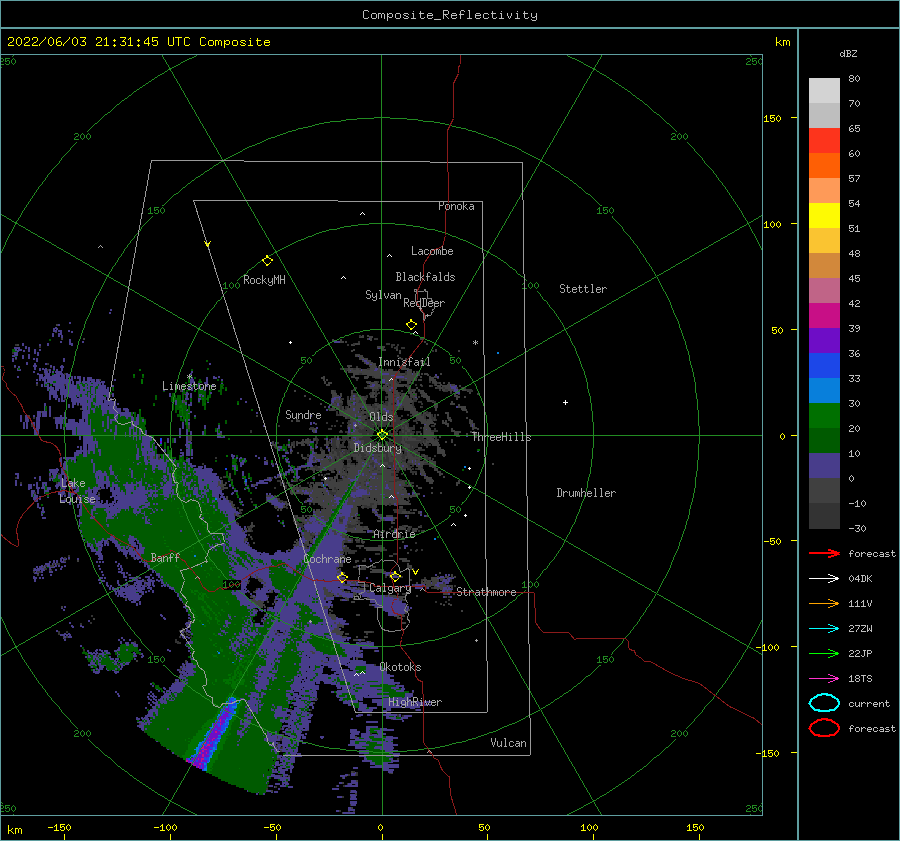Click the Blackfalds label
Viewport: 900px width, 841px height.
coord(425,277)
